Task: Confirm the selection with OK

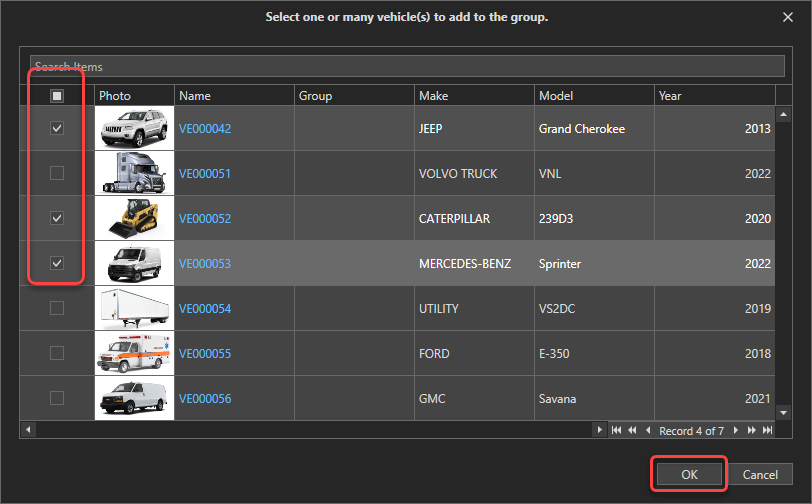Action: [x=689, y=474]
